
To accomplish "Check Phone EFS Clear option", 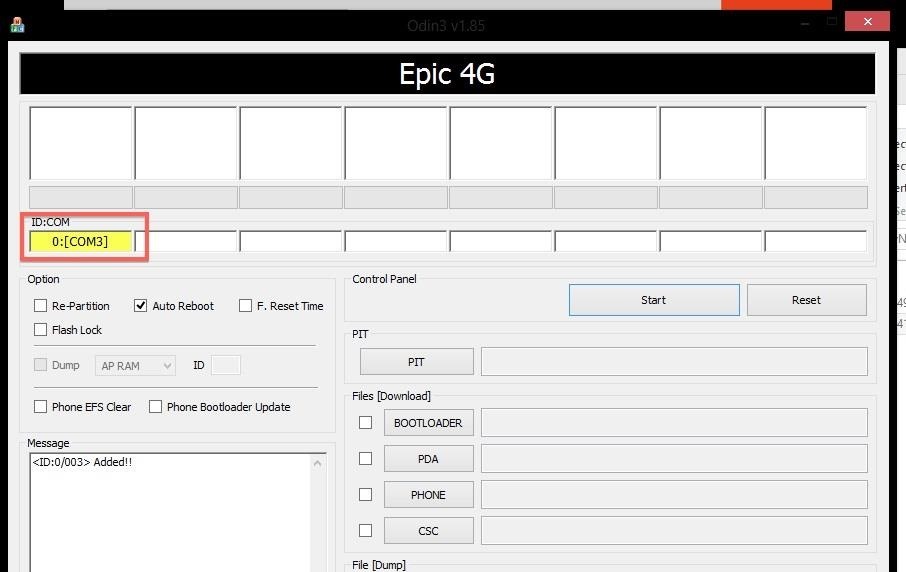I will tap(40, 407).
